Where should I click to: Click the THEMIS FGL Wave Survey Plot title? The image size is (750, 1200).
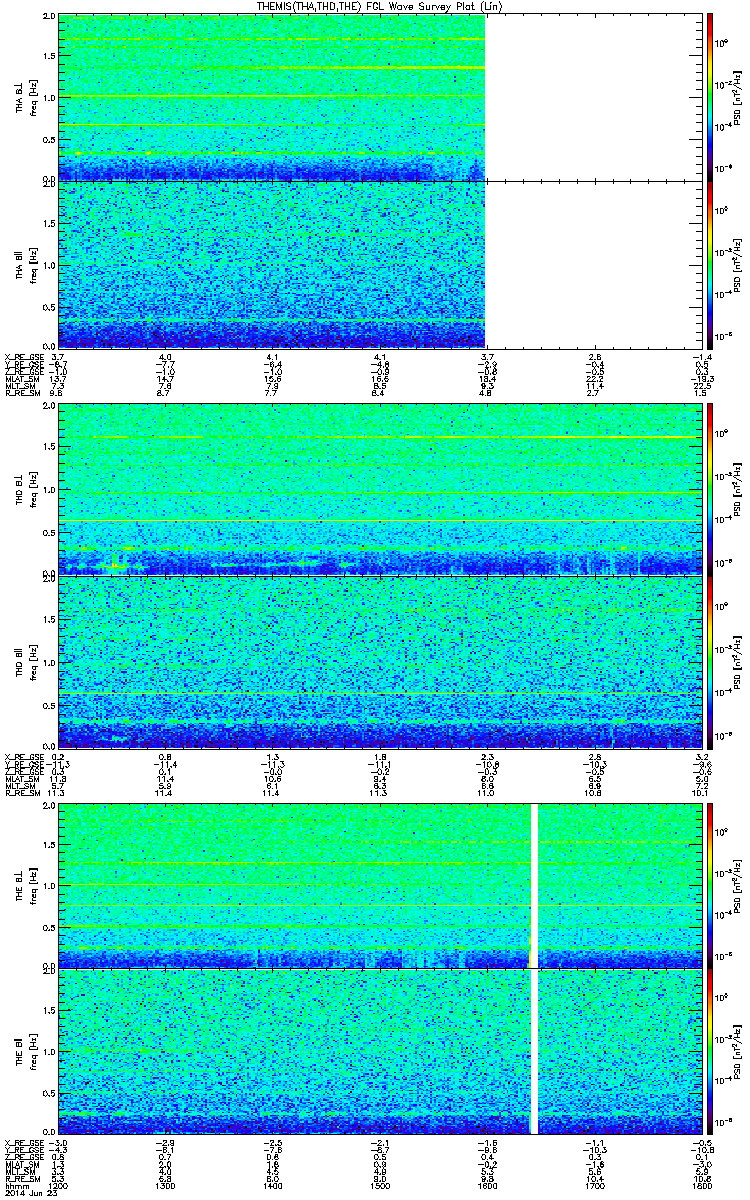[x=379, y=6]
